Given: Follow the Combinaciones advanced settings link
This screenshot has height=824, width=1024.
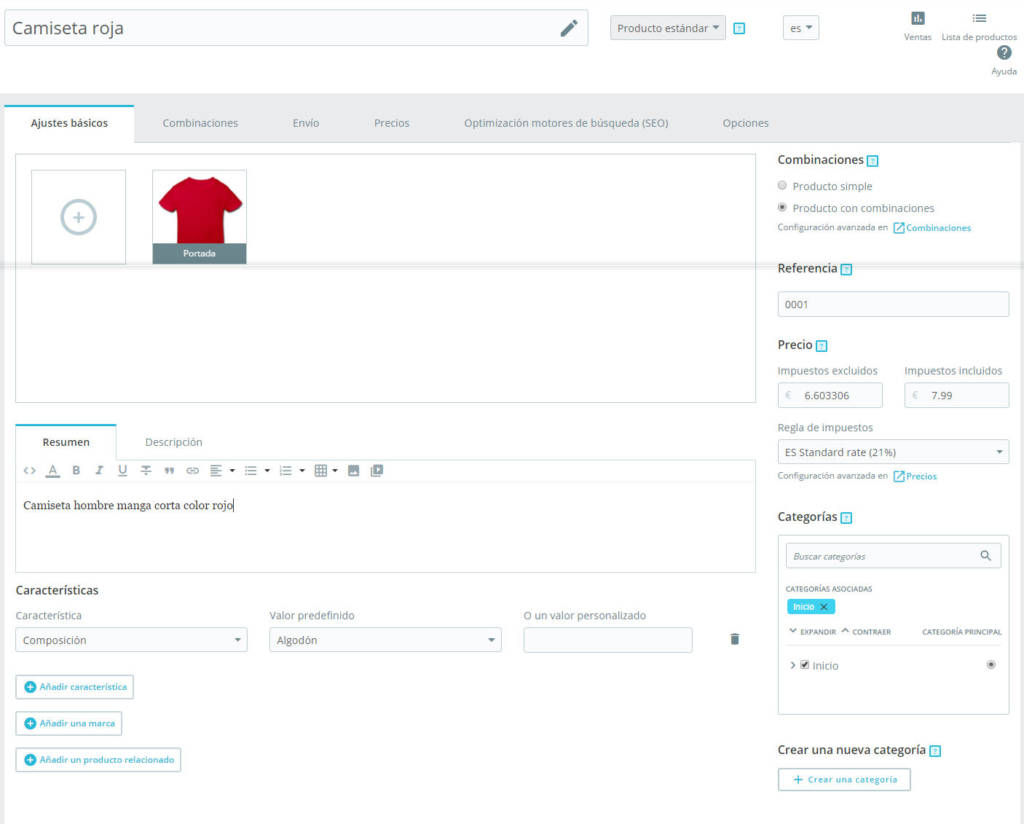Looking at the screenshot, I should click(932, 228).
